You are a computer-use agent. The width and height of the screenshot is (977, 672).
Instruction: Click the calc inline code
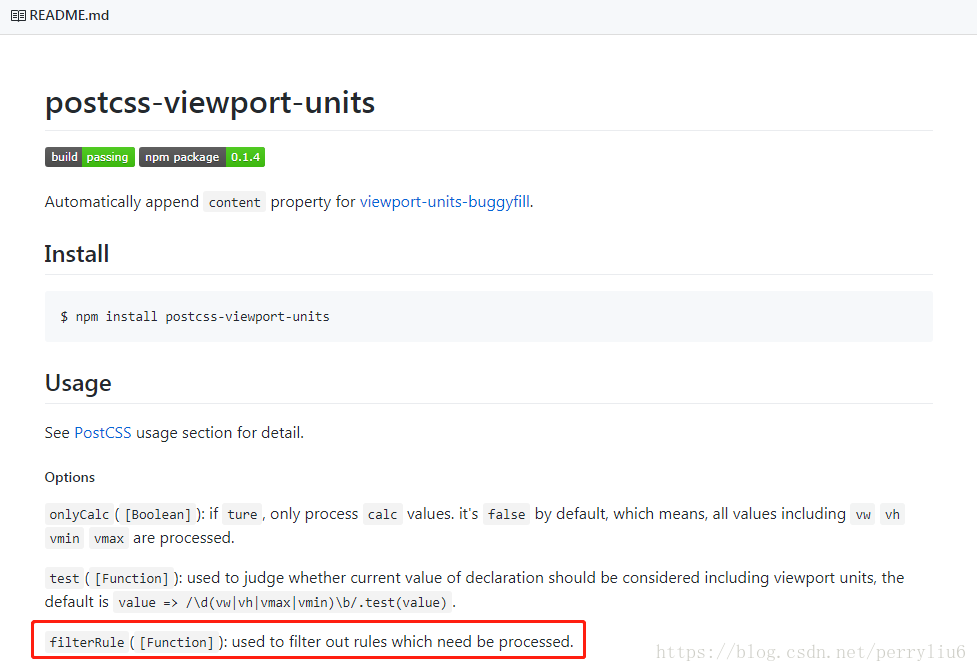click(x=382, y=515)
